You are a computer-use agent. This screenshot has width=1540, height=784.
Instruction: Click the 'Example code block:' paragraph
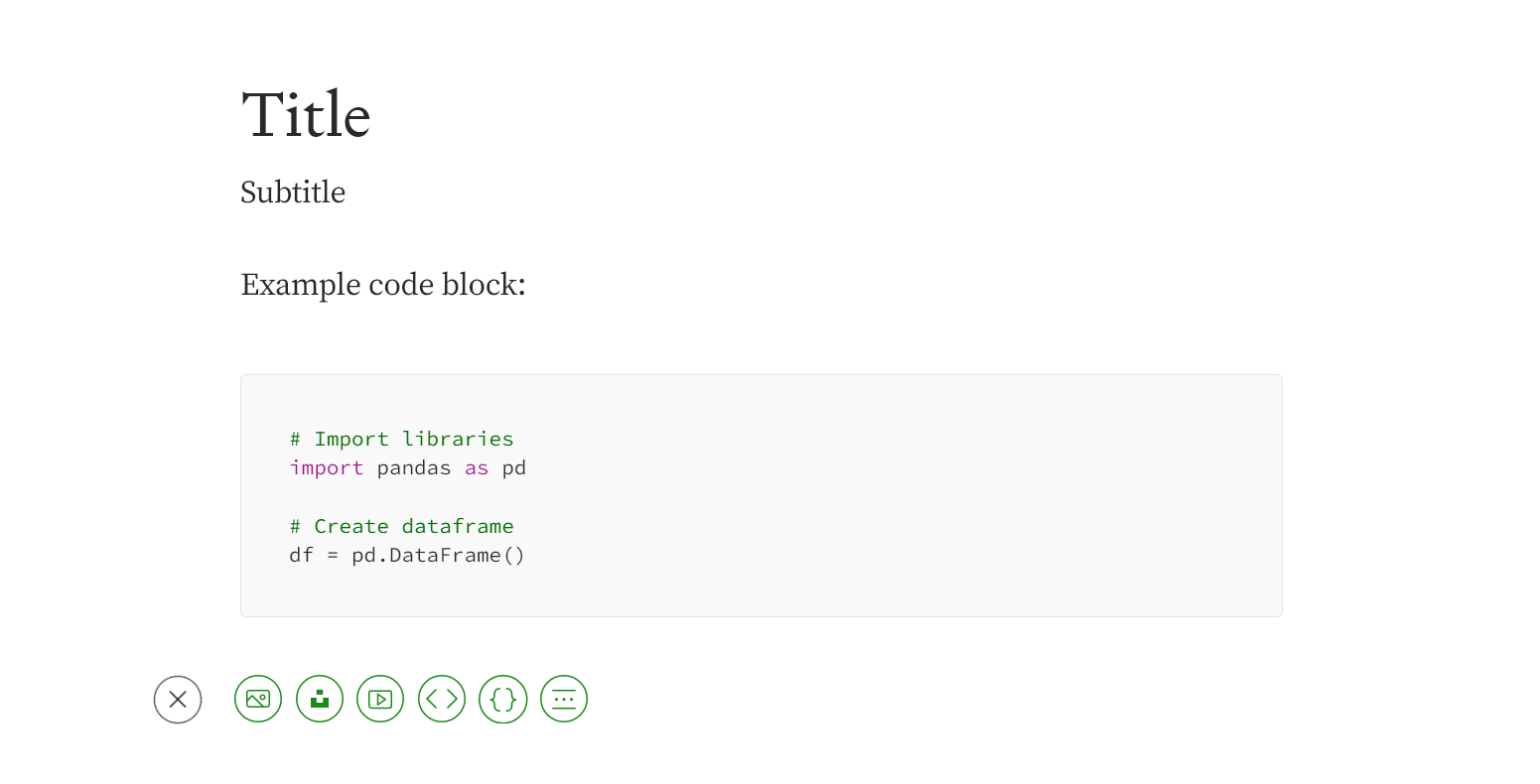383,285
